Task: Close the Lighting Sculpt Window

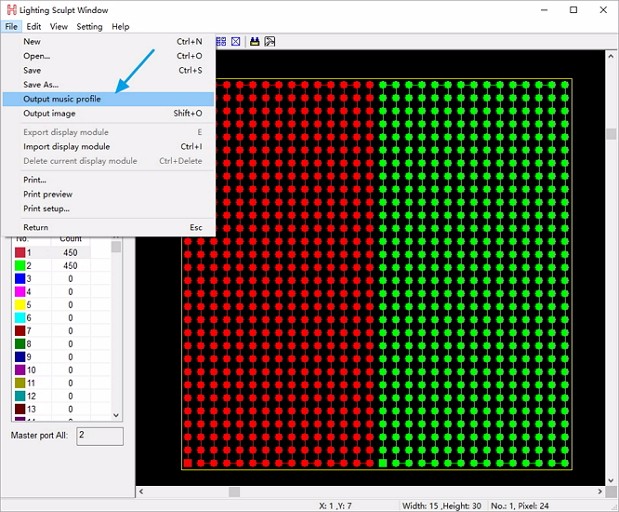Action: click(603, 10)
